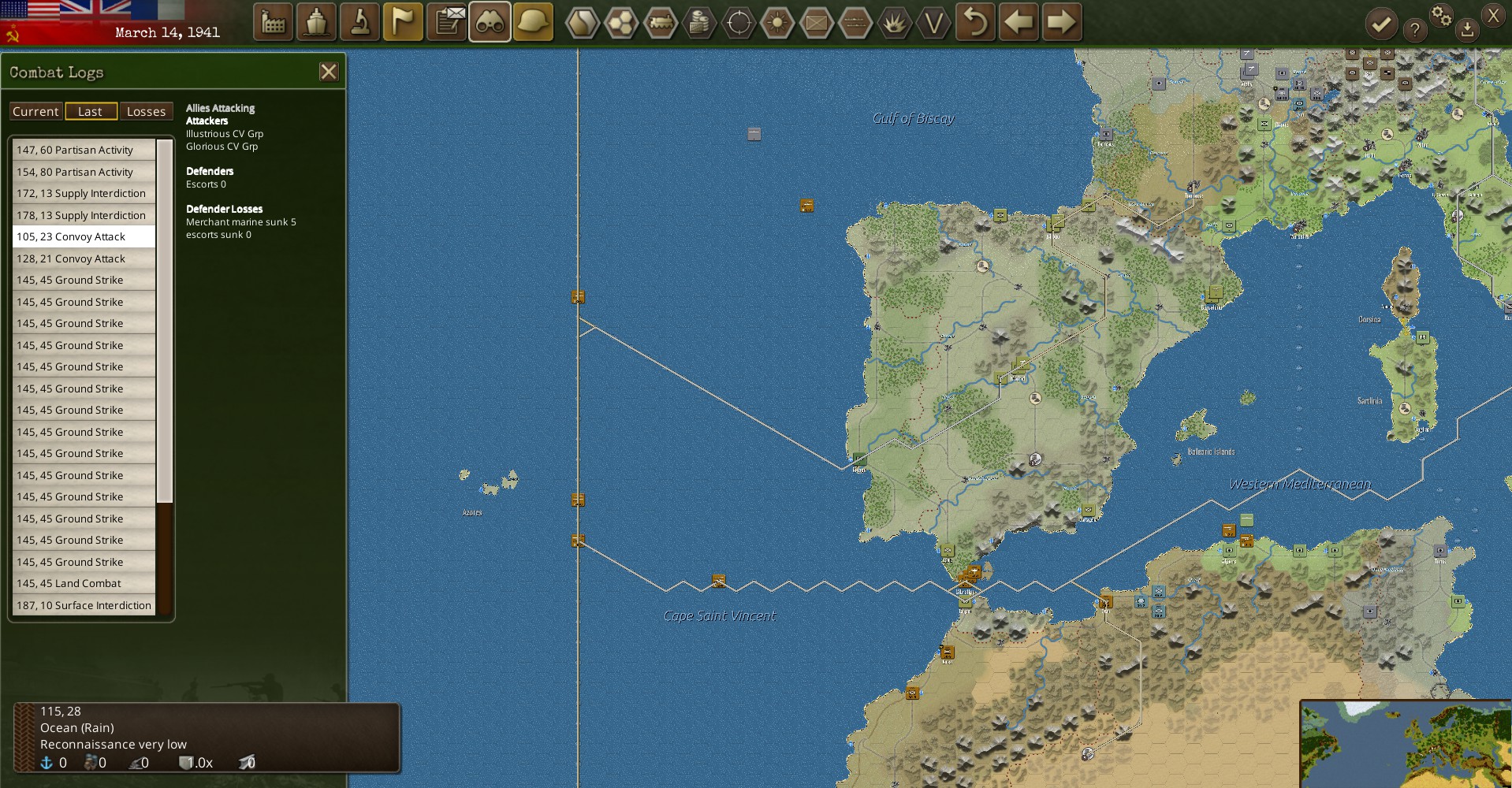Select the binoculars reconnaissance mode
This screenshot has height=788, width=1512.
pyautogui.click(x=489, y=22)
